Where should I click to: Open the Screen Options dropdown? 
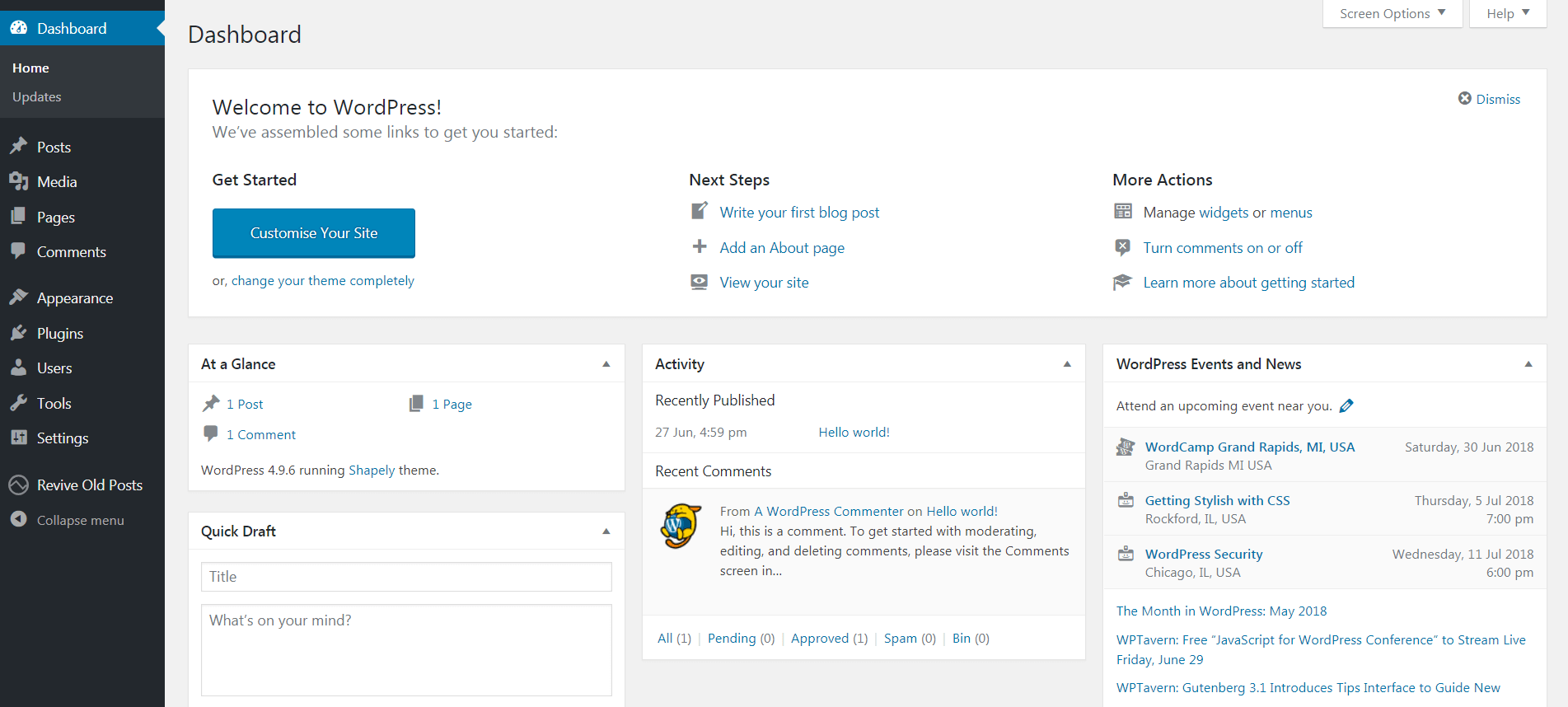coord(1392,13)
